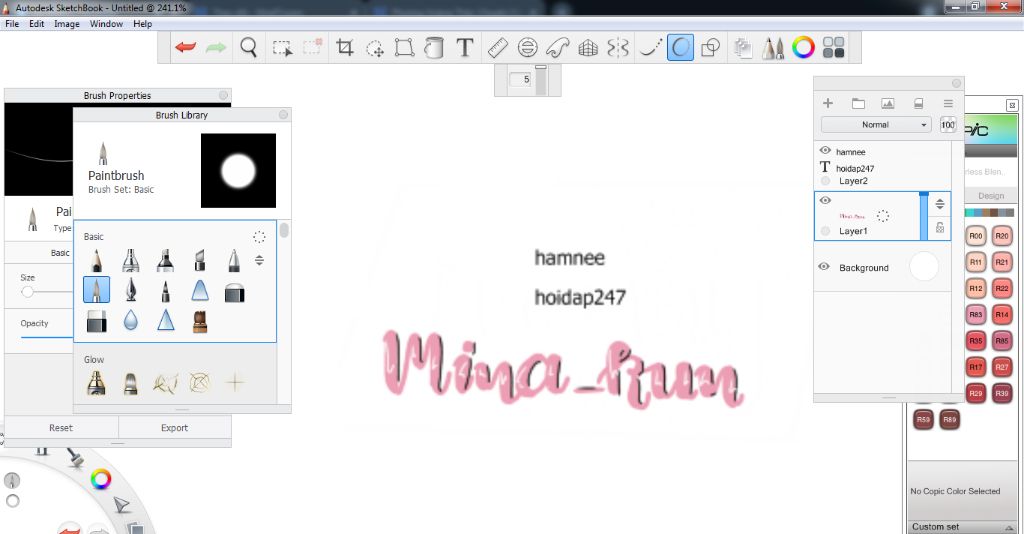1024x534 pixels.
Task: Select the water drop Smear brush
Action: [131, 321]
